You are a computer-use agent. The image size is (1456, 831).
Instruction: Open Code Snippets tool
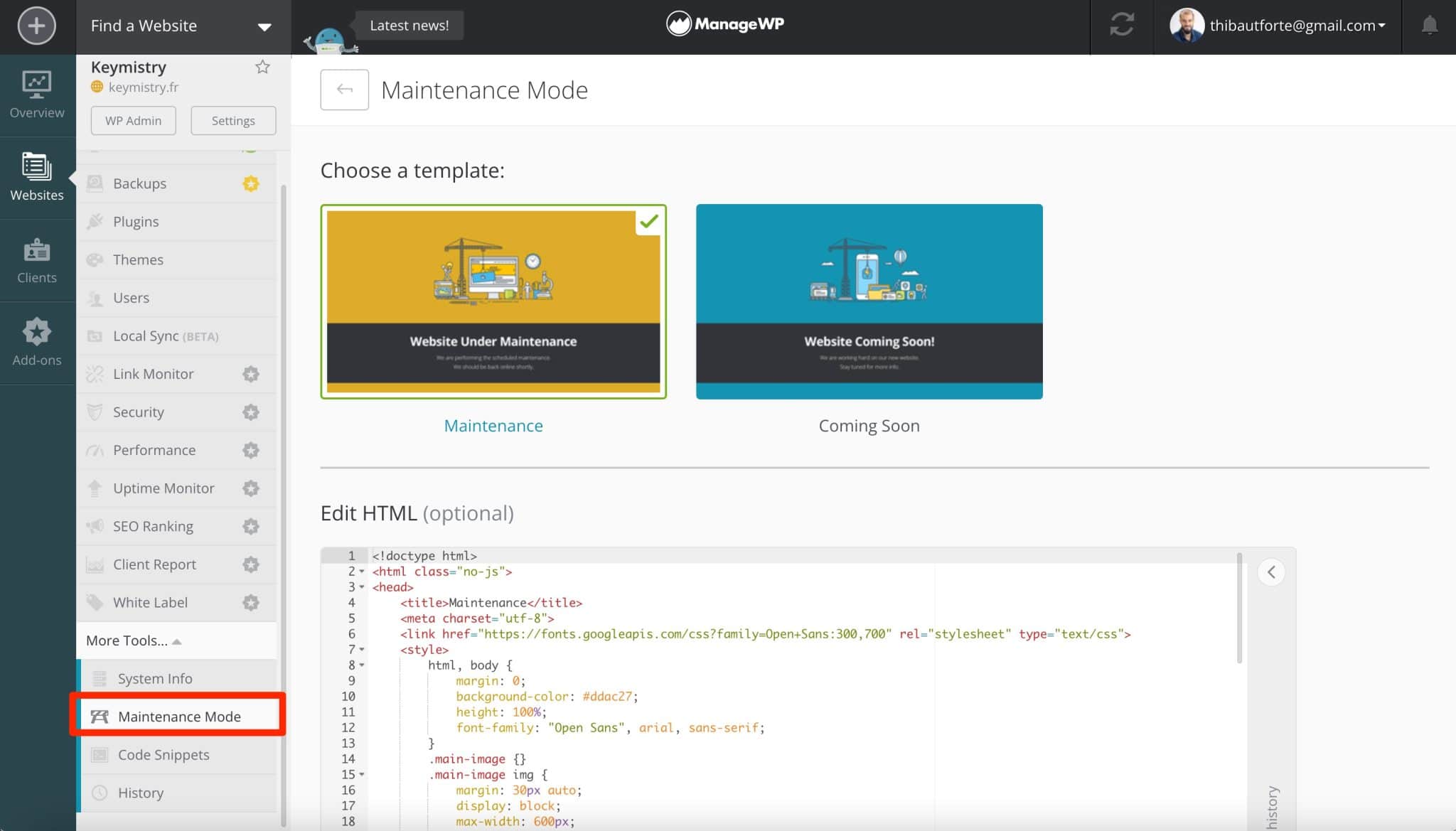178,755
